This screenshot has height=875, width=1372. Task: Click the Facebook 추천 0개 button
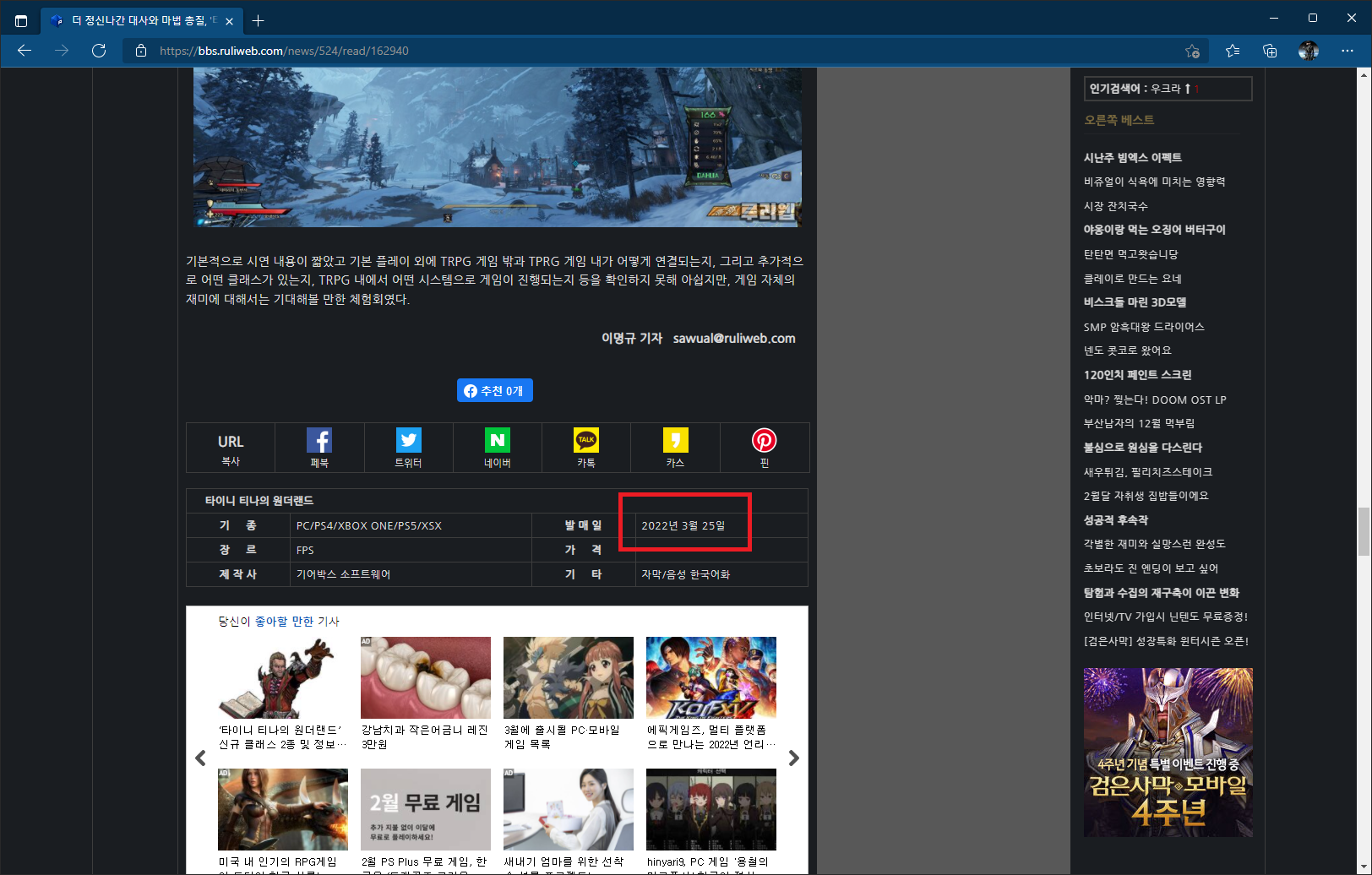(x=495, y=390)
